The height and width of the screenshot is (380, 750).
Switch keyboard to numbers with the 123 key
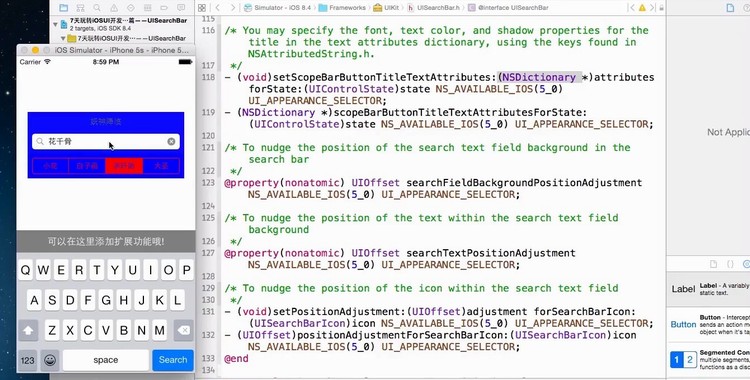coord(28,360)
